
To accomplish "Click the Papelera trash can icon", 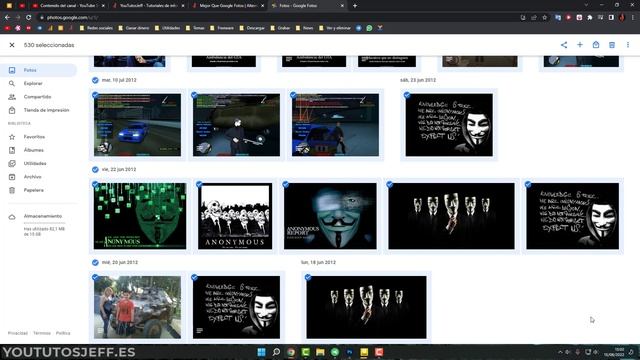I will pos(12,190).
